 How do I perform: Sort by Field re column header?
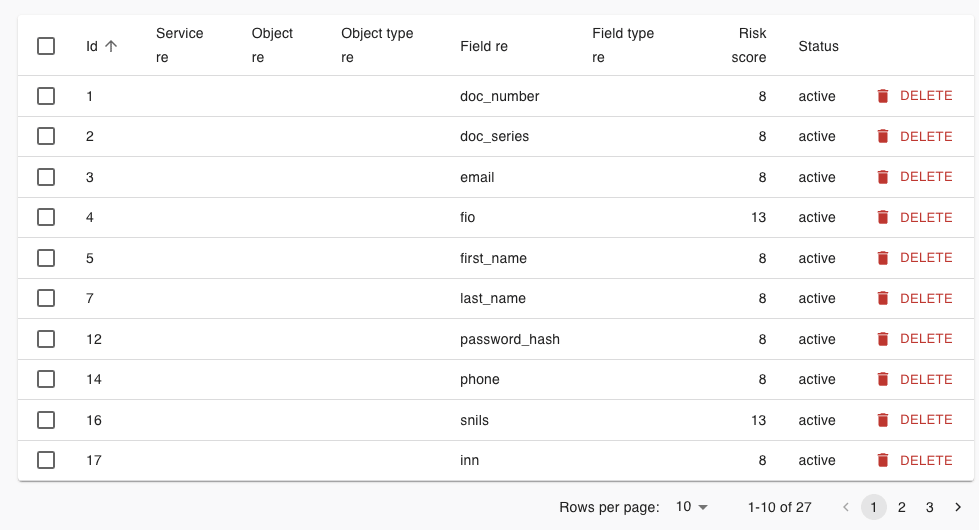484,46
